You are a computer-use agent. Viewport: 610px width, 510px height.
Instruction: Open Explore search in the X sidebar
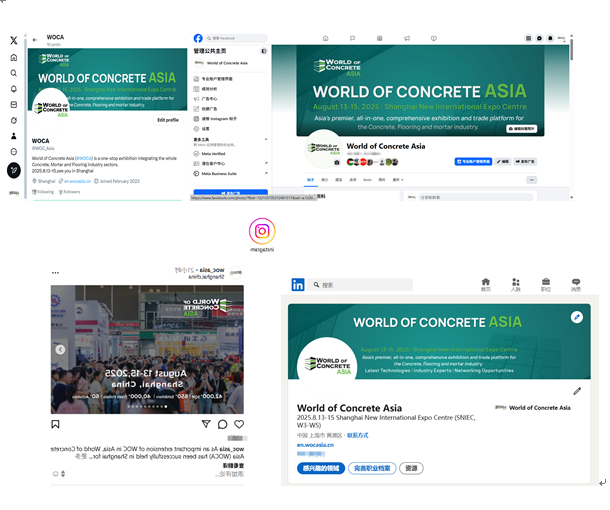(14, 73)
